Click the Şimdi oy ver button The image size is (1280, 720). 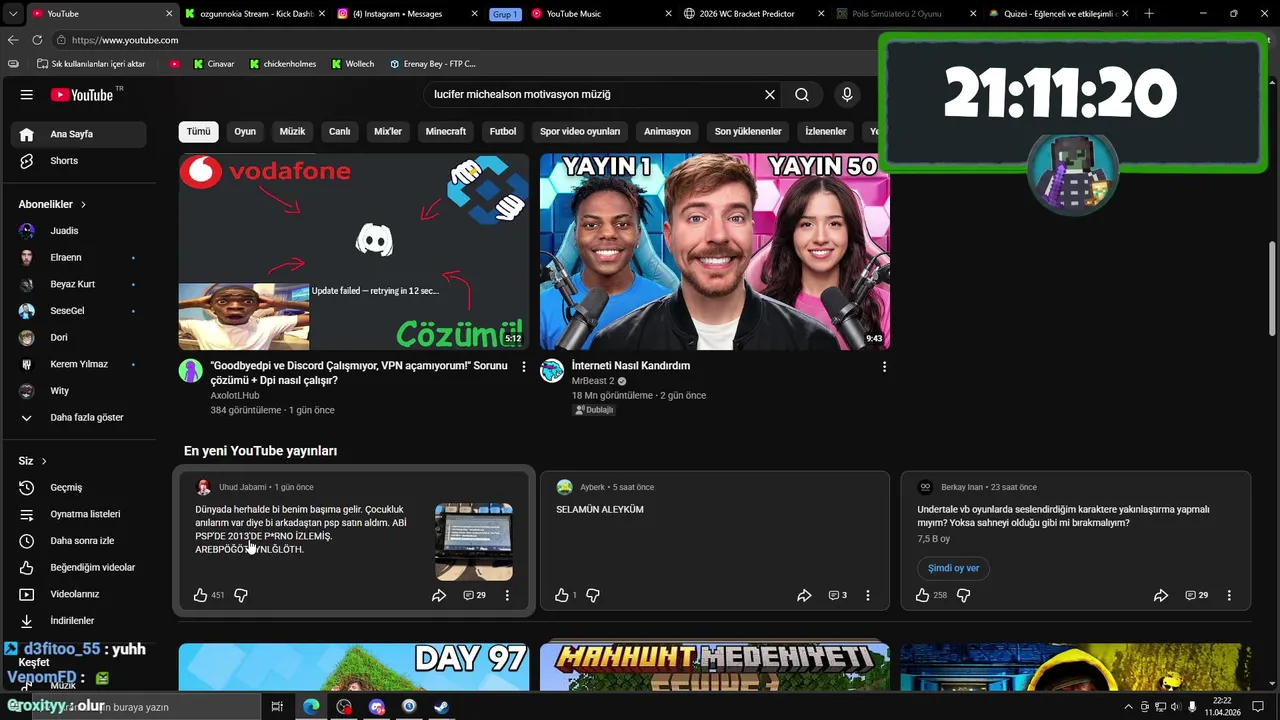coord(953,568)
